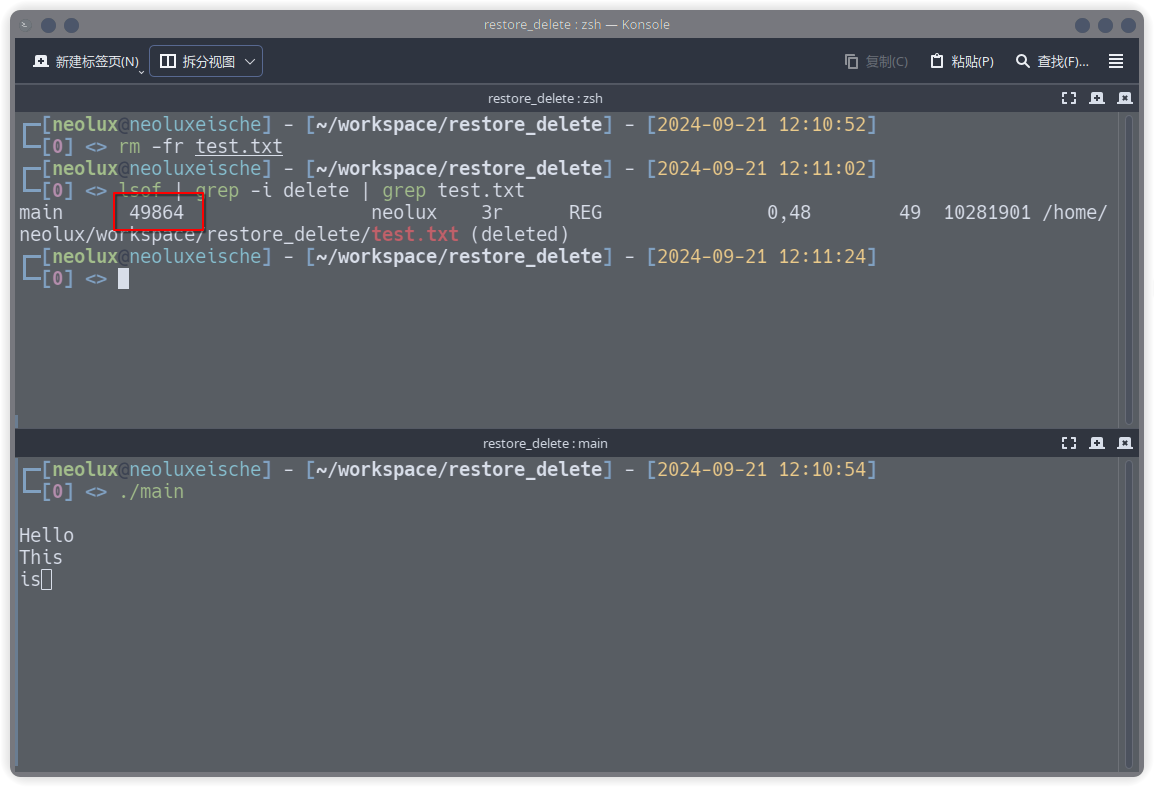Image resolution: width=1154 pixels, height=787 pixels.
Task: Click the PID value 49864
Action: click(x=157, y=213)
